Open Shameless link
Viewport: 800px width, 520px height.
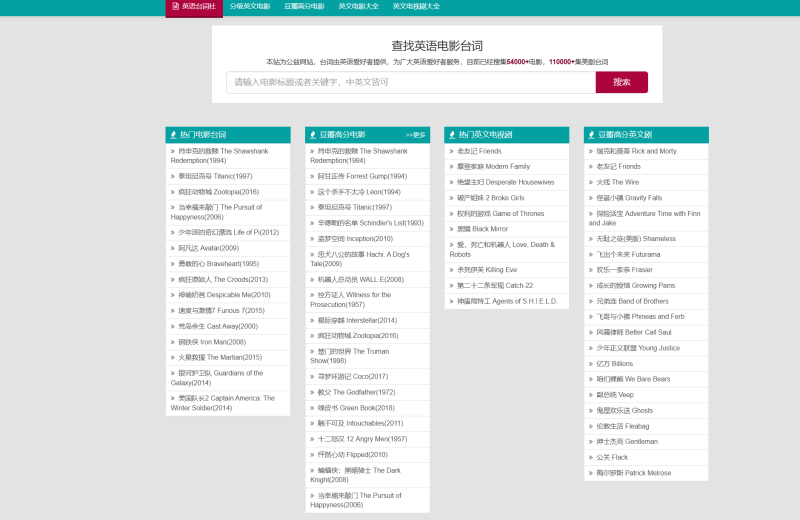(636, 239)
